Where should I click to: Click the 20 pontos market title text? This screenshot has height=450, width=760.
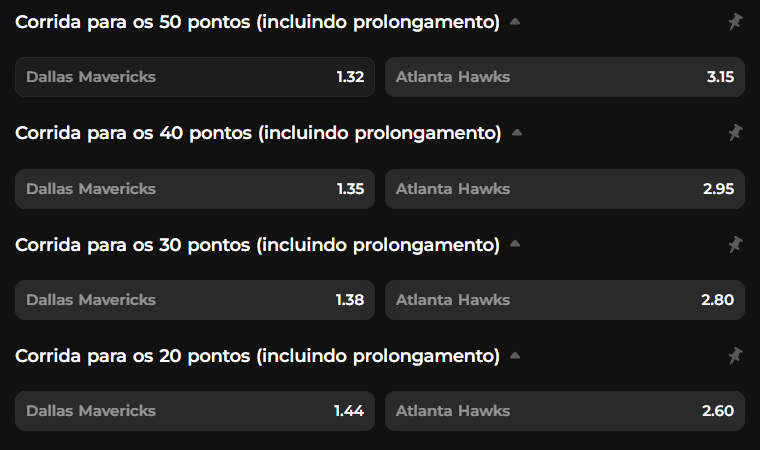[257, 355]
